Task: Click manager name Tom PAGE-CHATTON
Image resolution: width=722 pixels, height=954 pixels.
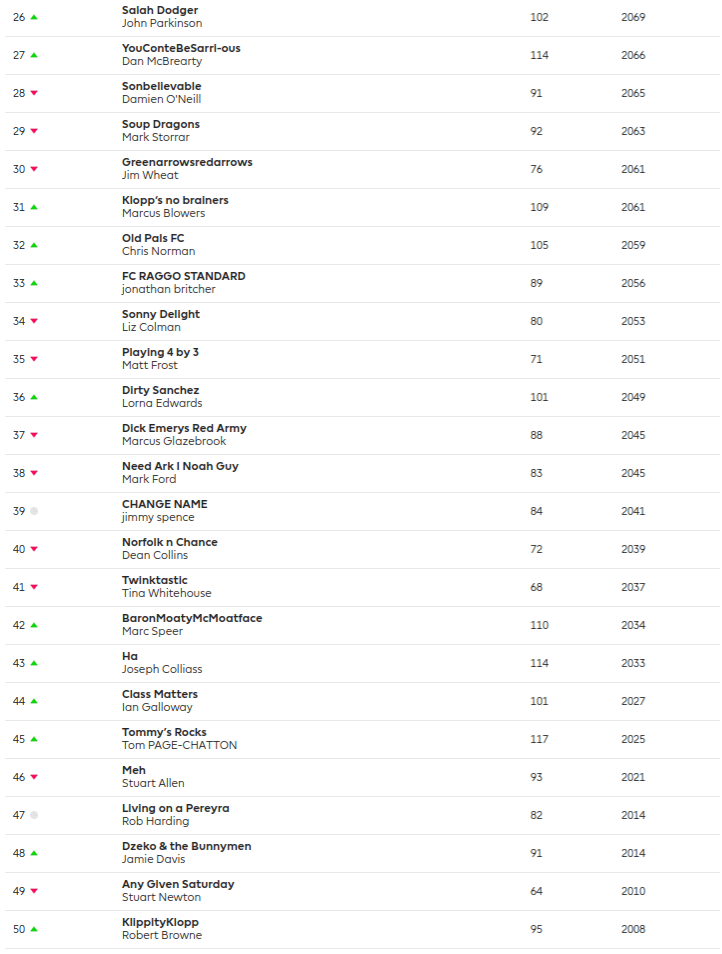Action: point(179,745)
